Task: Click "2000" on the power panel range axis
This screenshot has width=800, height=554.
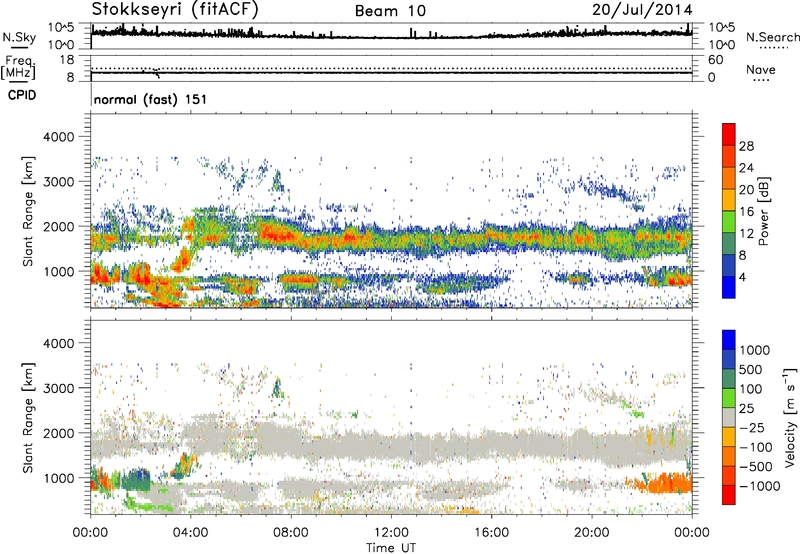Action: (59, 226)
